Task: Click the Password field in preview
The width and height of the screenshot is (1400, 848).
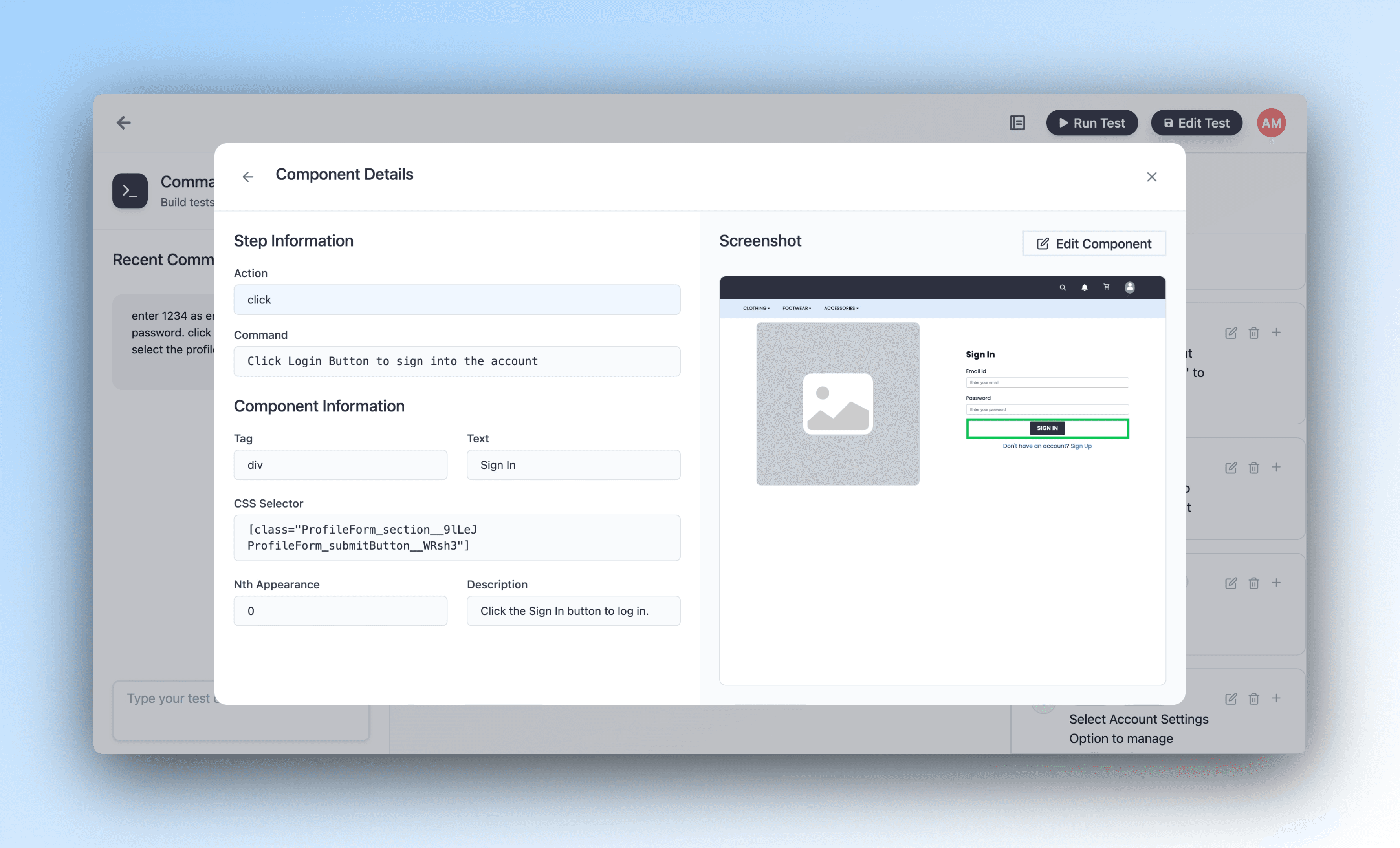Action: pyautogui.click(x=1047, y=409)
